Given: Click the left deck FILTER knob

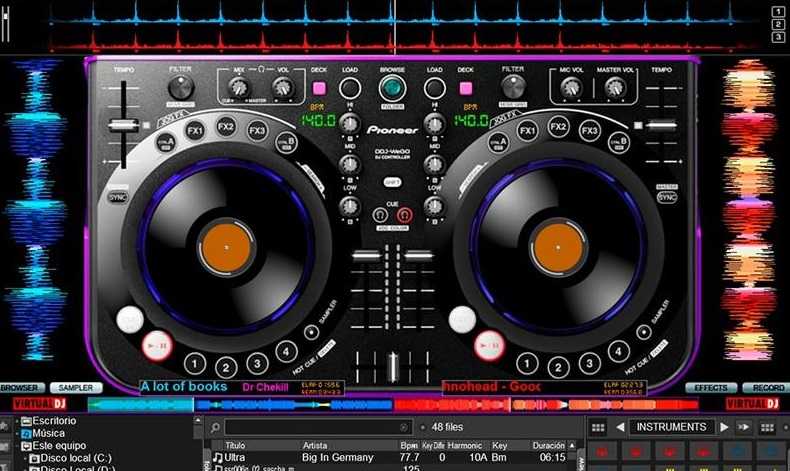Looking at the screenshot, I should coord(180,88).
